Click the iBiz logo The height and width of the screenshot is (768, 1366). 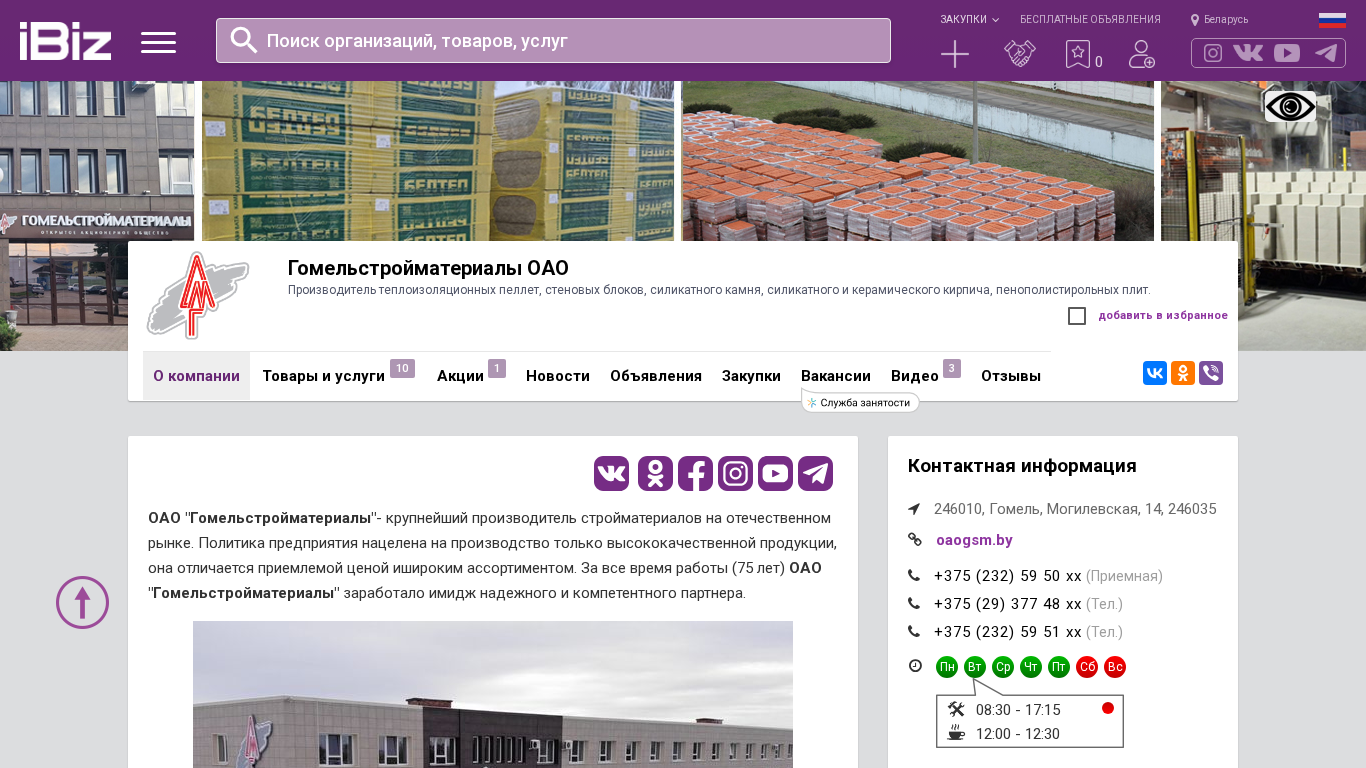[x=65, y=41]
